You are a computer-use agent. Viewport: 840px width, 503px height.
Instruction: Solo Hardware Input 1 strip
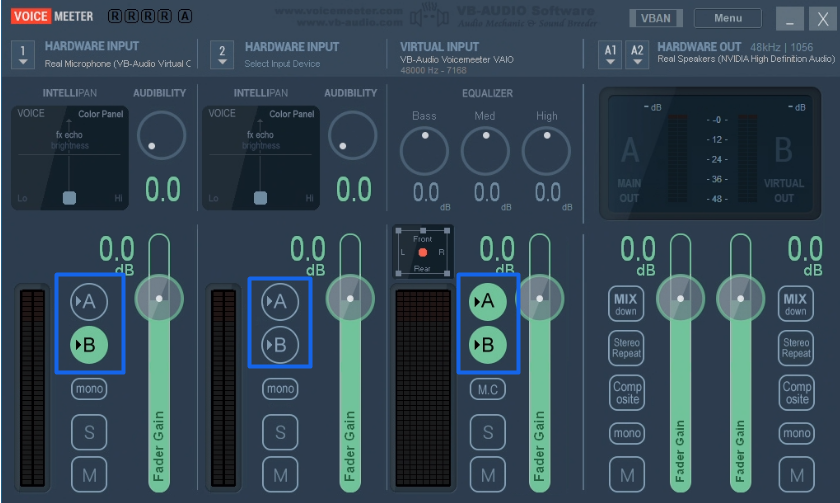89,432
